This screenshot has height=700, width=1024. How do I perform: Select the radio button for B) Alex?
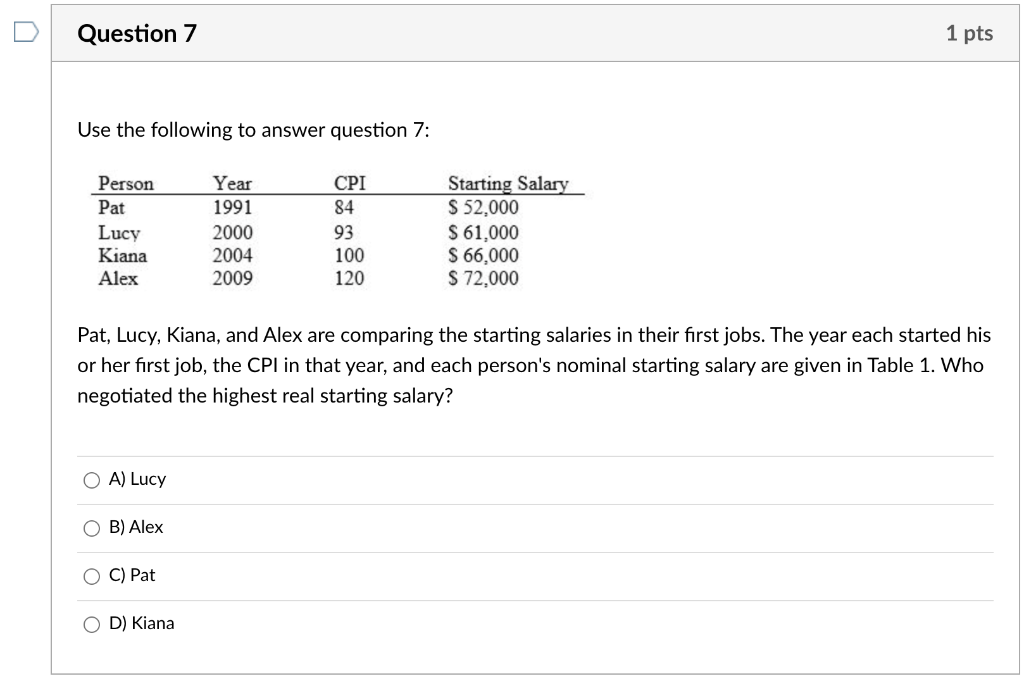click(x=90, y=527)
